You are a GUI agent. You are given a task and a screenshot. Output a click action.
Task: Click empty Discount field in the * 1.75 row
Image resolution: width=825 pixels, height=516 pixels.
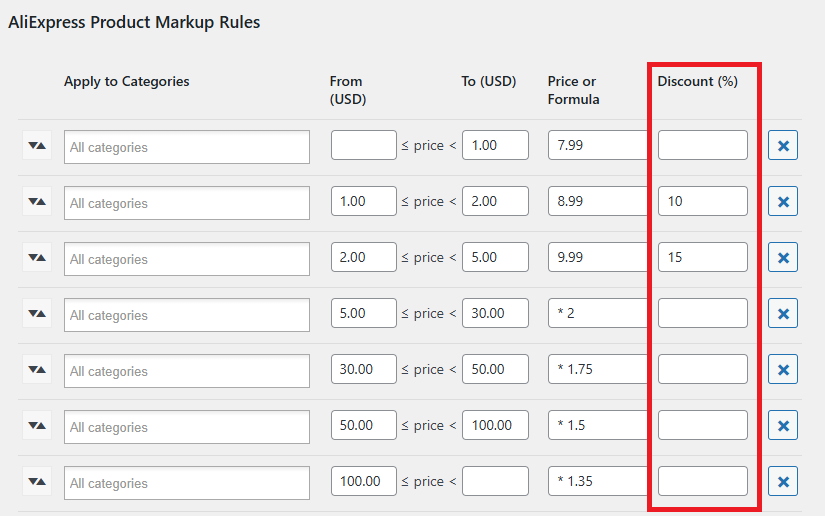[703, 369]
